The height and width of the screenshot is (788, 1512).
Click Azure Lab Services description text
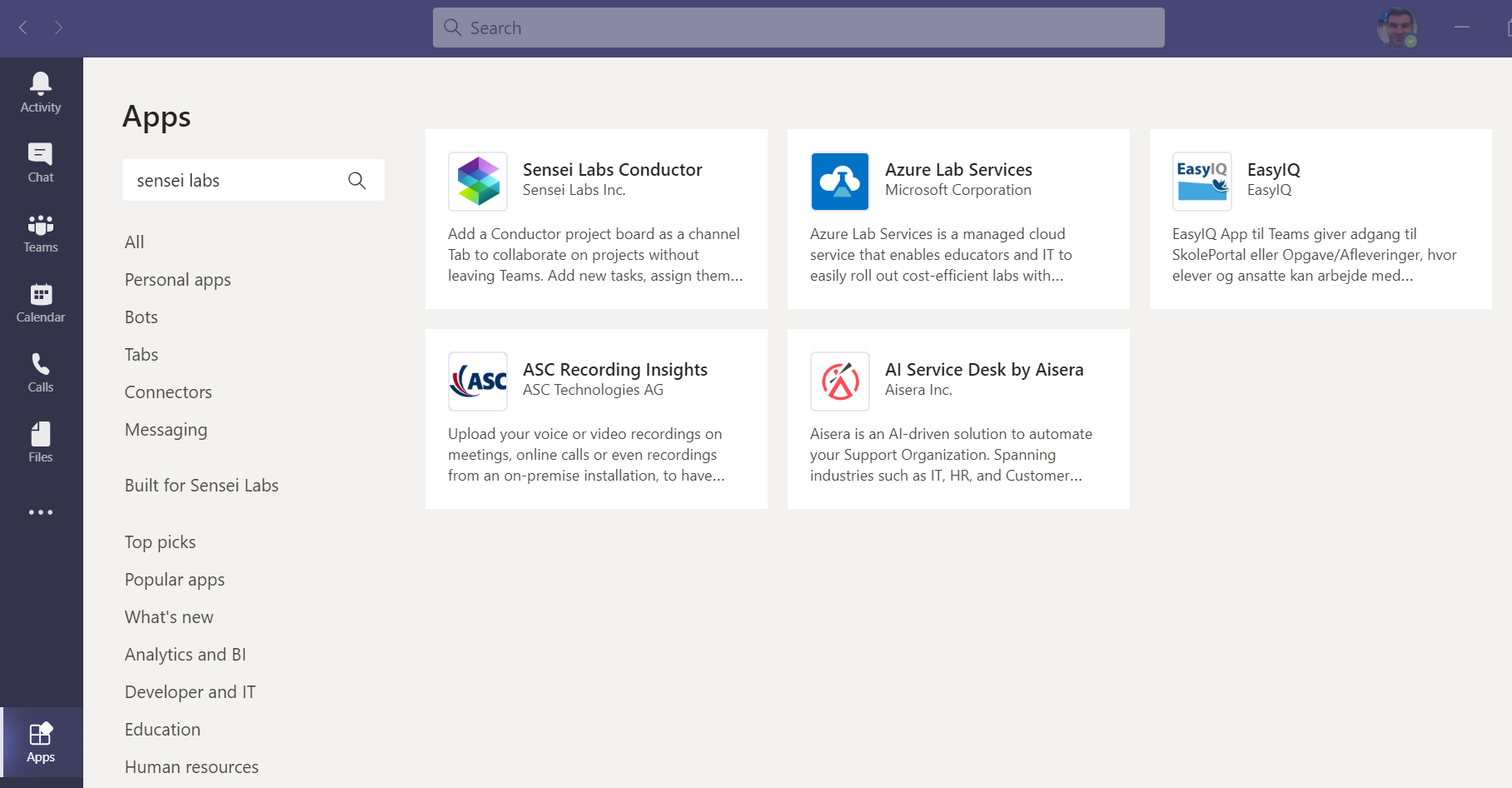coord(941,255)
